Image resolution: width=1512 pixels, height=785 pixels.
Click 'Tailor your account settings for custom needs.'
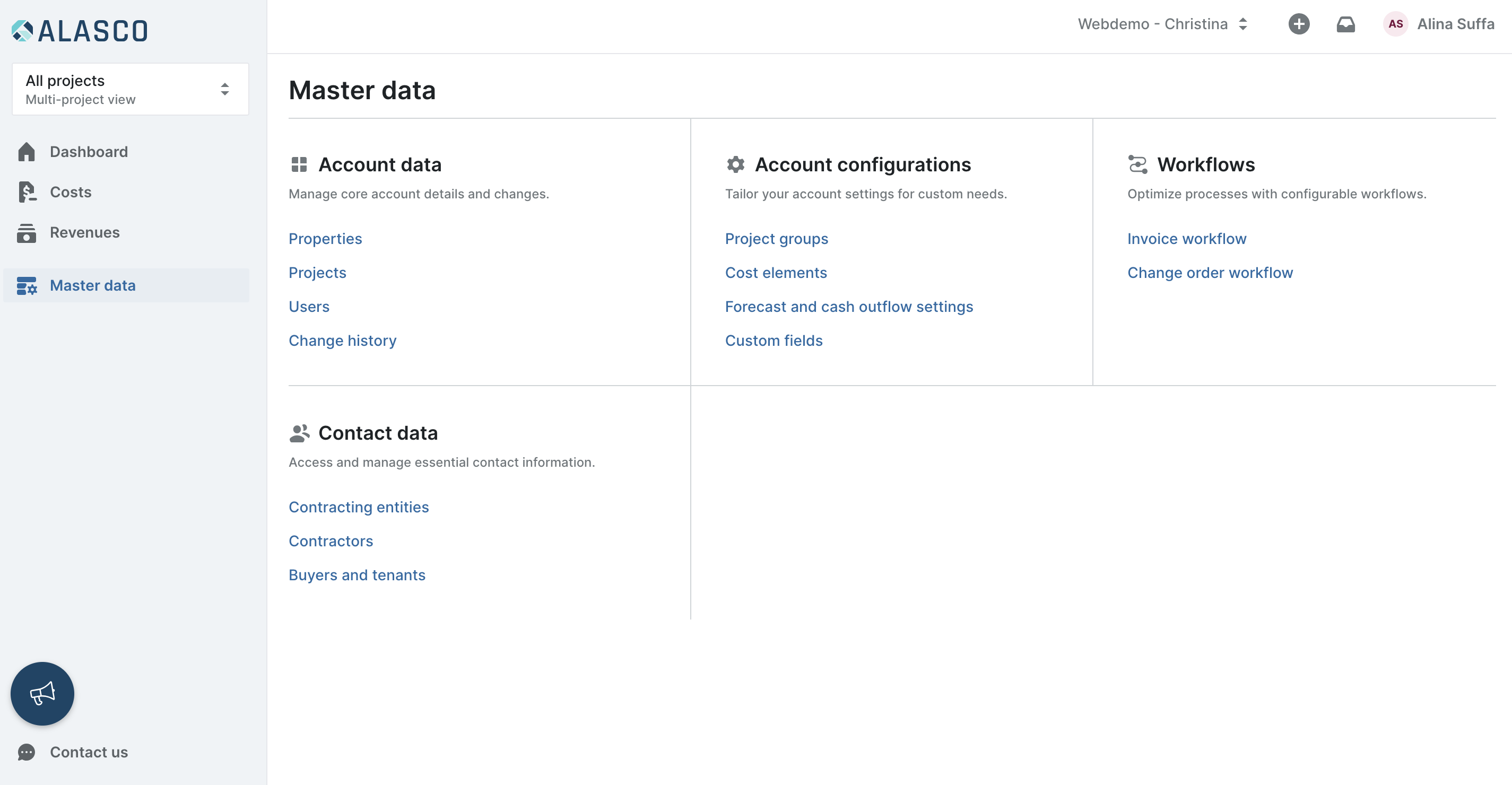click(x=866, y=194)
